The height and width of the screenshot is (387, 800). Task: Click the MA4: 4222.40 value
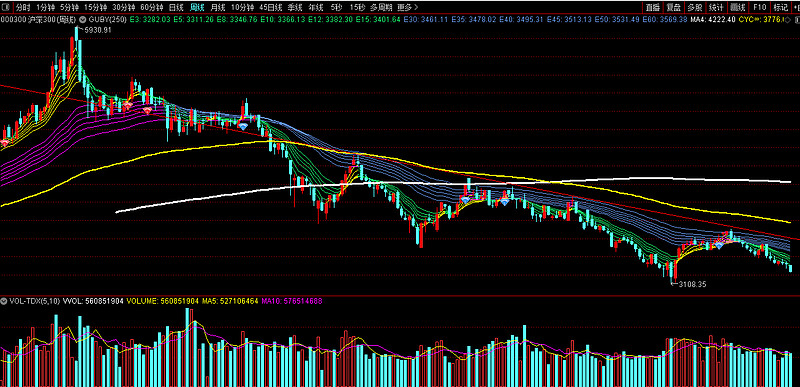[x=714, y=19]
